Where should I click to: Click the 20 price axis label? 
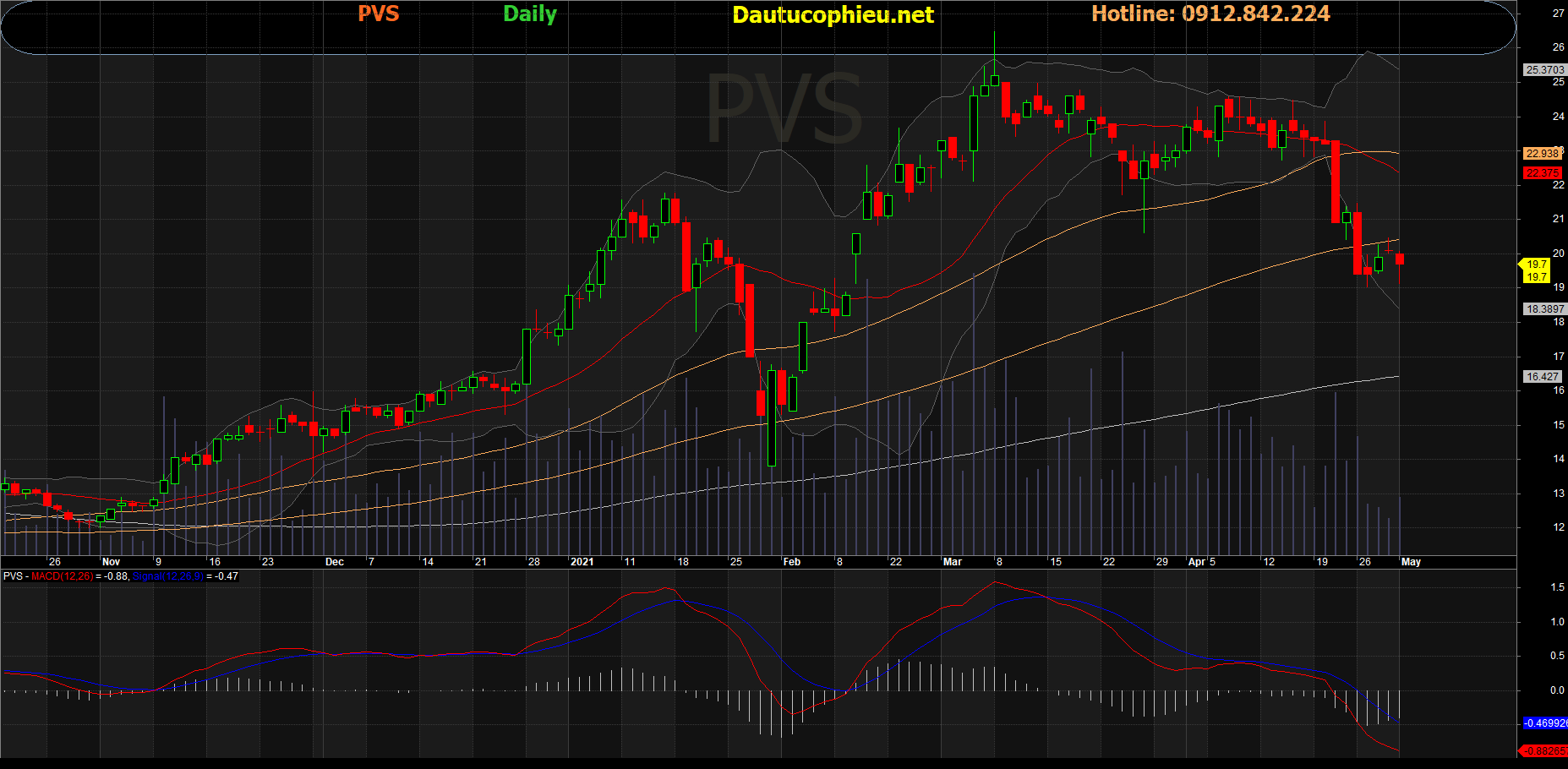1559,254
